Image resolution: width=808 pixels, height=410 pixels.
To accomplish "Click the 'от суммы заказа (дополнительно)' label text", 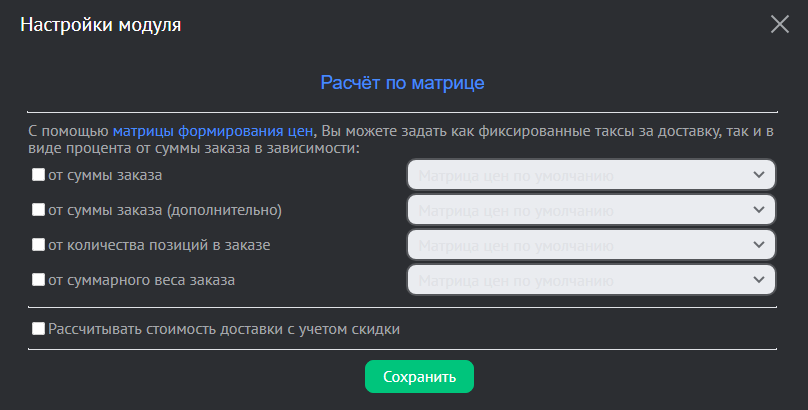I will click(165, 210).
